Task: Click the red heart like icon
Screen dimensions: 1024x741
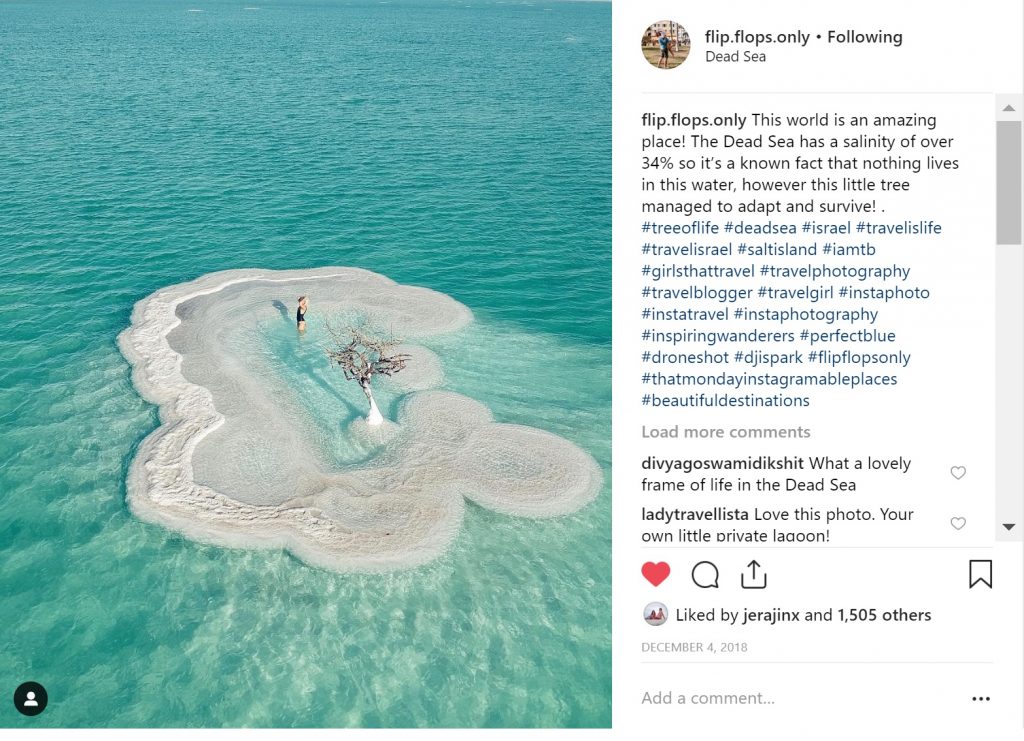Action: (656, 574)
